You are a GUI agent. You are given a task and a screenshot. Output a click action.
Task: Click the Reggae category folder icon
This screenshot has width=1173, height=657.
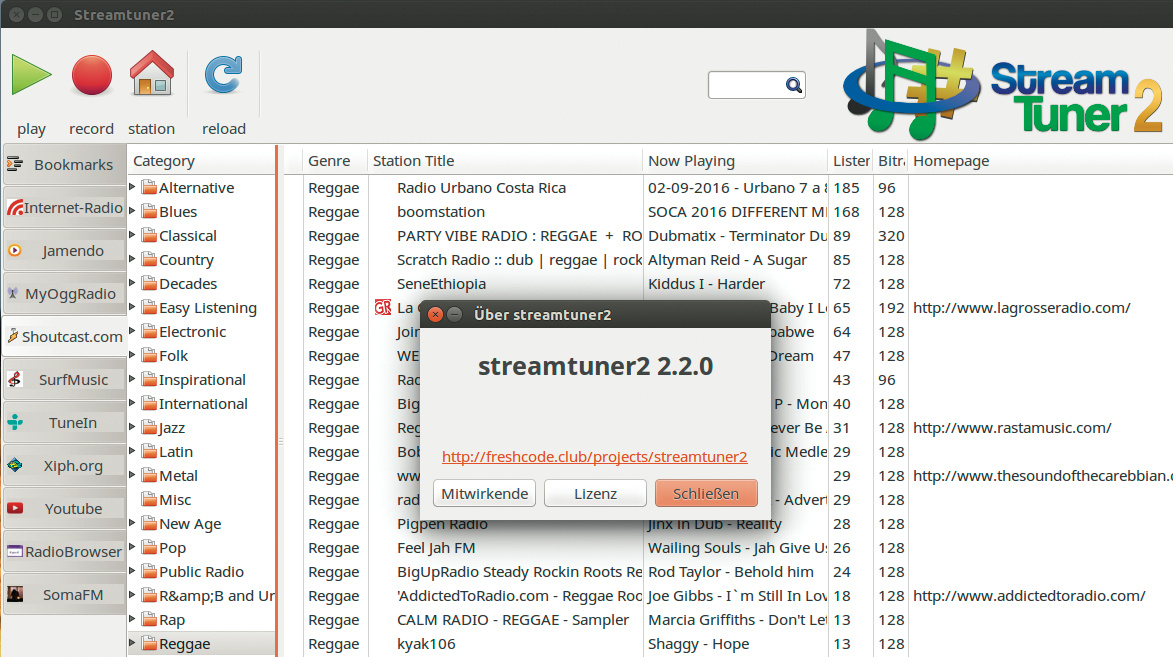click(149, 644)
